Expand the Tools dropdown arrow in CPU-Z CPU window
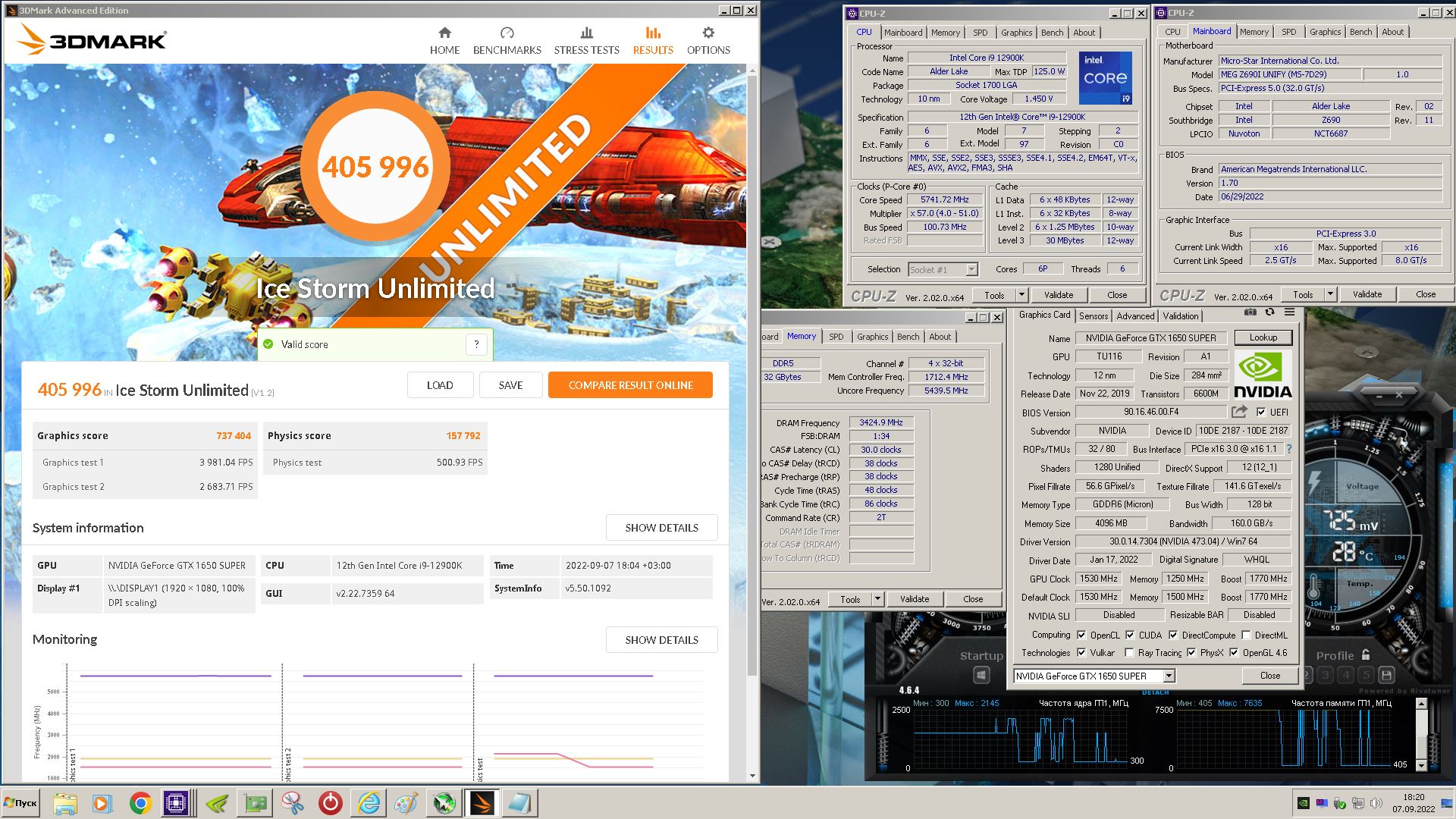This screenshot has width=1456, height=819. [1021, 295]
